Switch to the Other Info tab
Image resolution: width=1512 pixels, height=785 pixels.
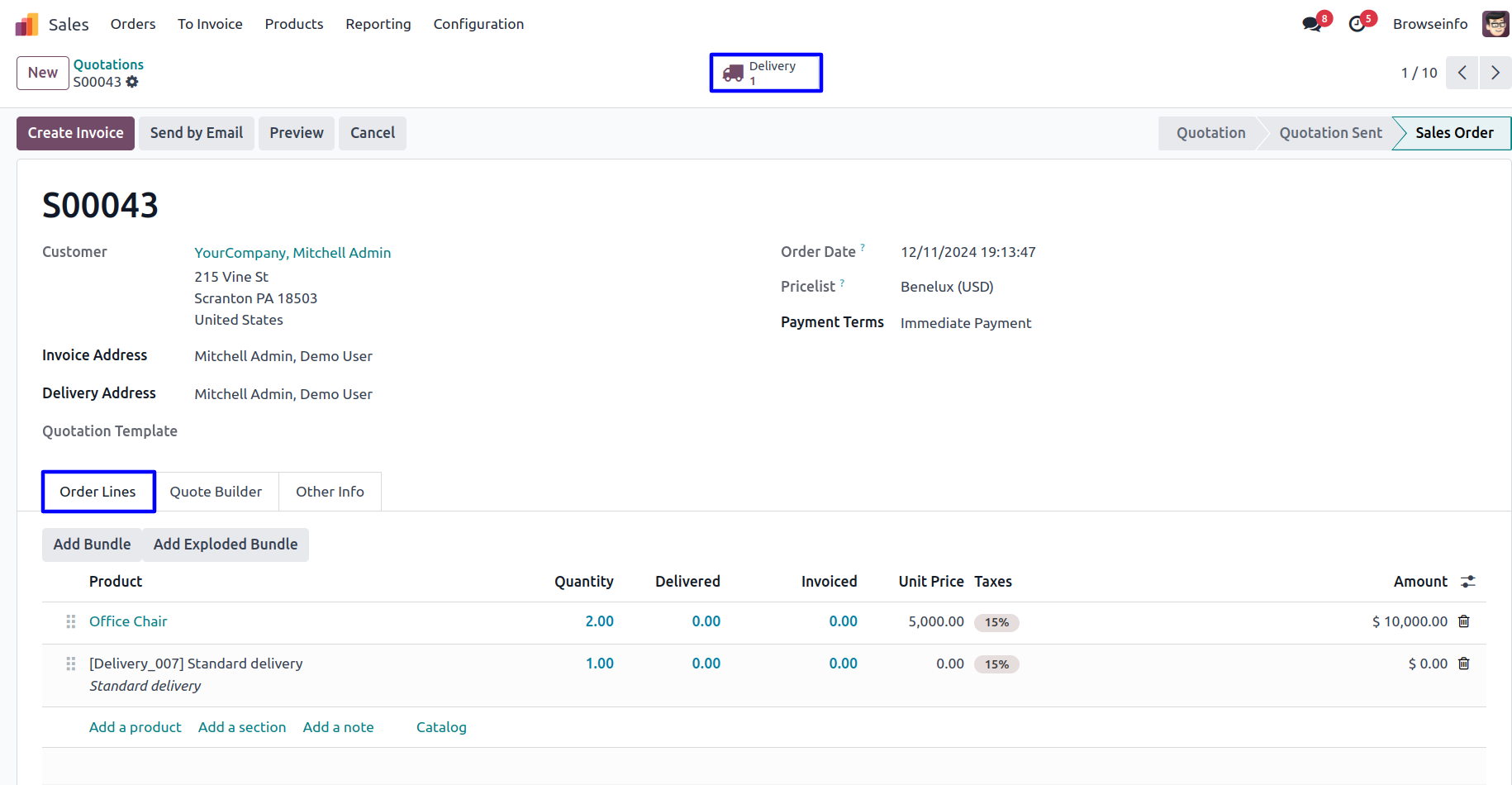(330, 492)
